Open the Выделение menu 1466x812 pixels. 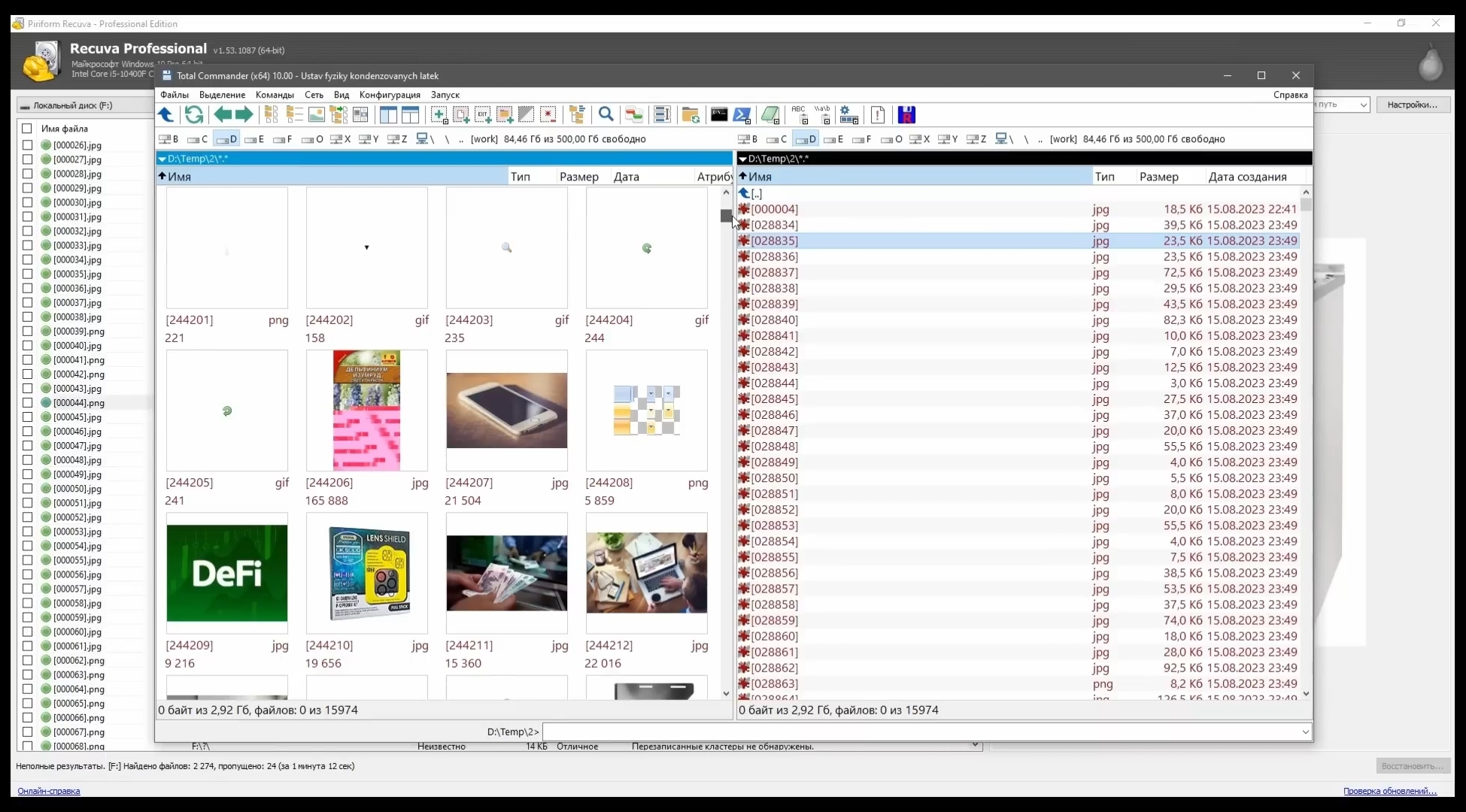222,95
